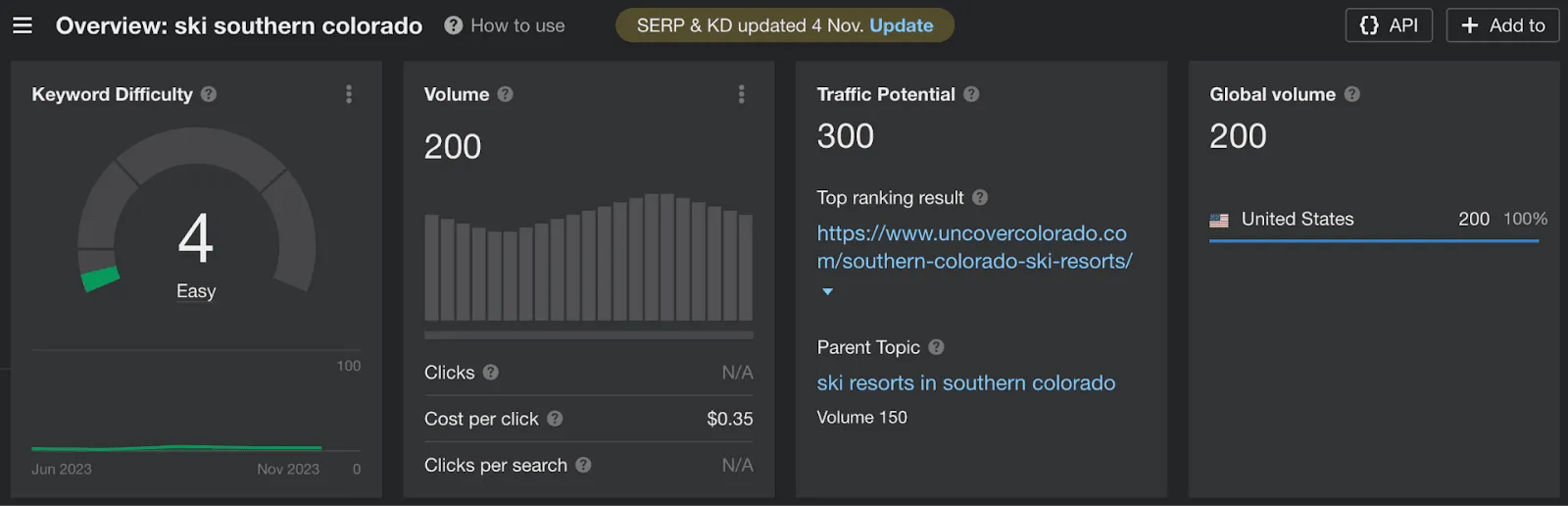
Task: Open Keyword Difficulty three-dot options menu
Action: (x=349, y=94)
